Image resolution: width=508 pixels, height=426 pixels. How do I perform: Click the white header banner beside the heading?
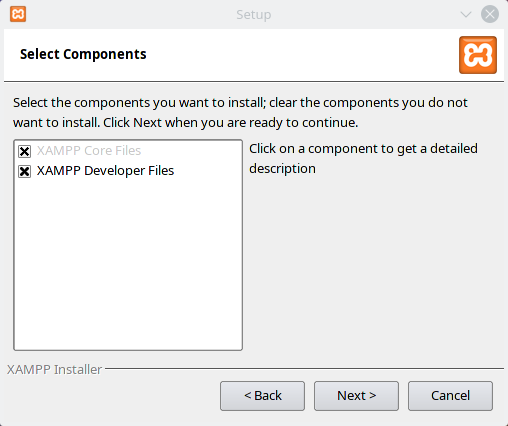click(x=300, y=55)
